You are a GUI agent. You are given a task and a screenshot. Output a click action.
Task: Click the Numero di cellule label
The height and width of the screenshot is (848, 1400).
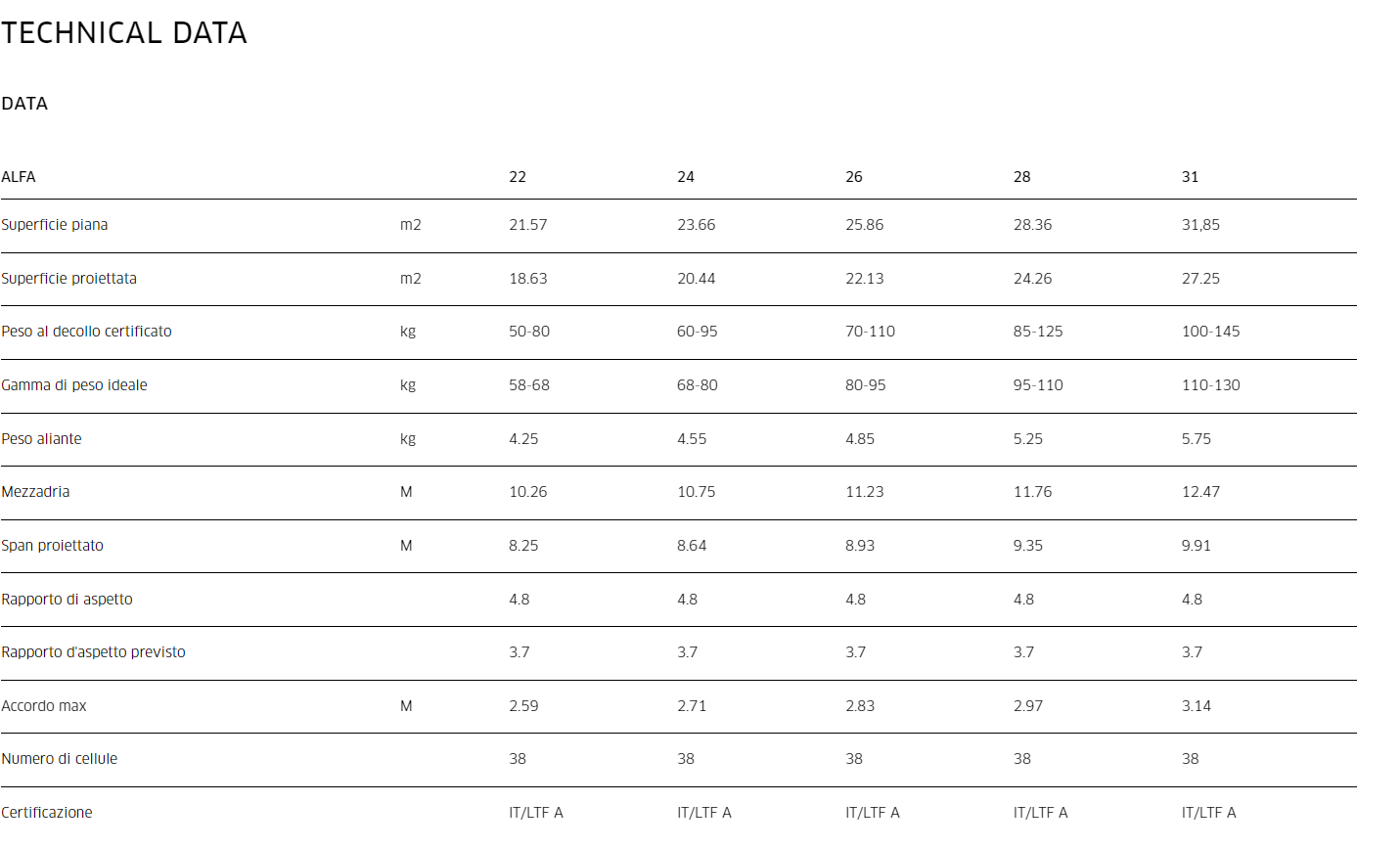[60, 759]
